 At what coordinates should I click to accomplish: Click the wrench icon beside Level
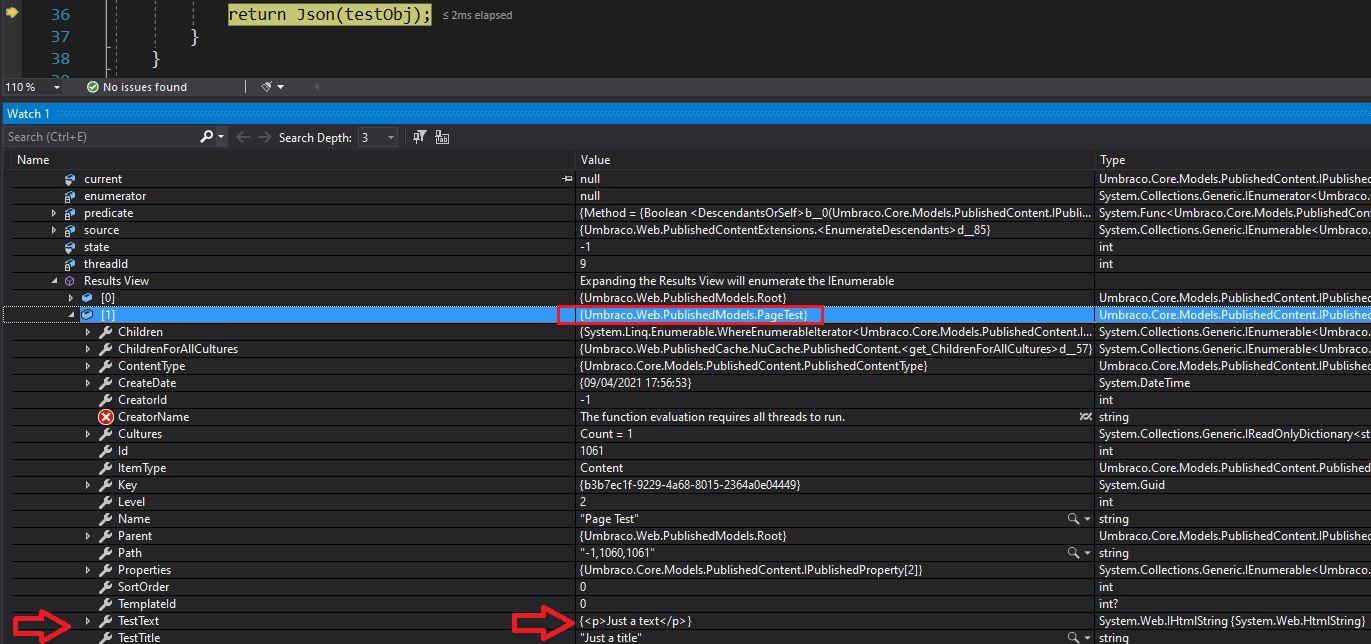coord(105,502)
